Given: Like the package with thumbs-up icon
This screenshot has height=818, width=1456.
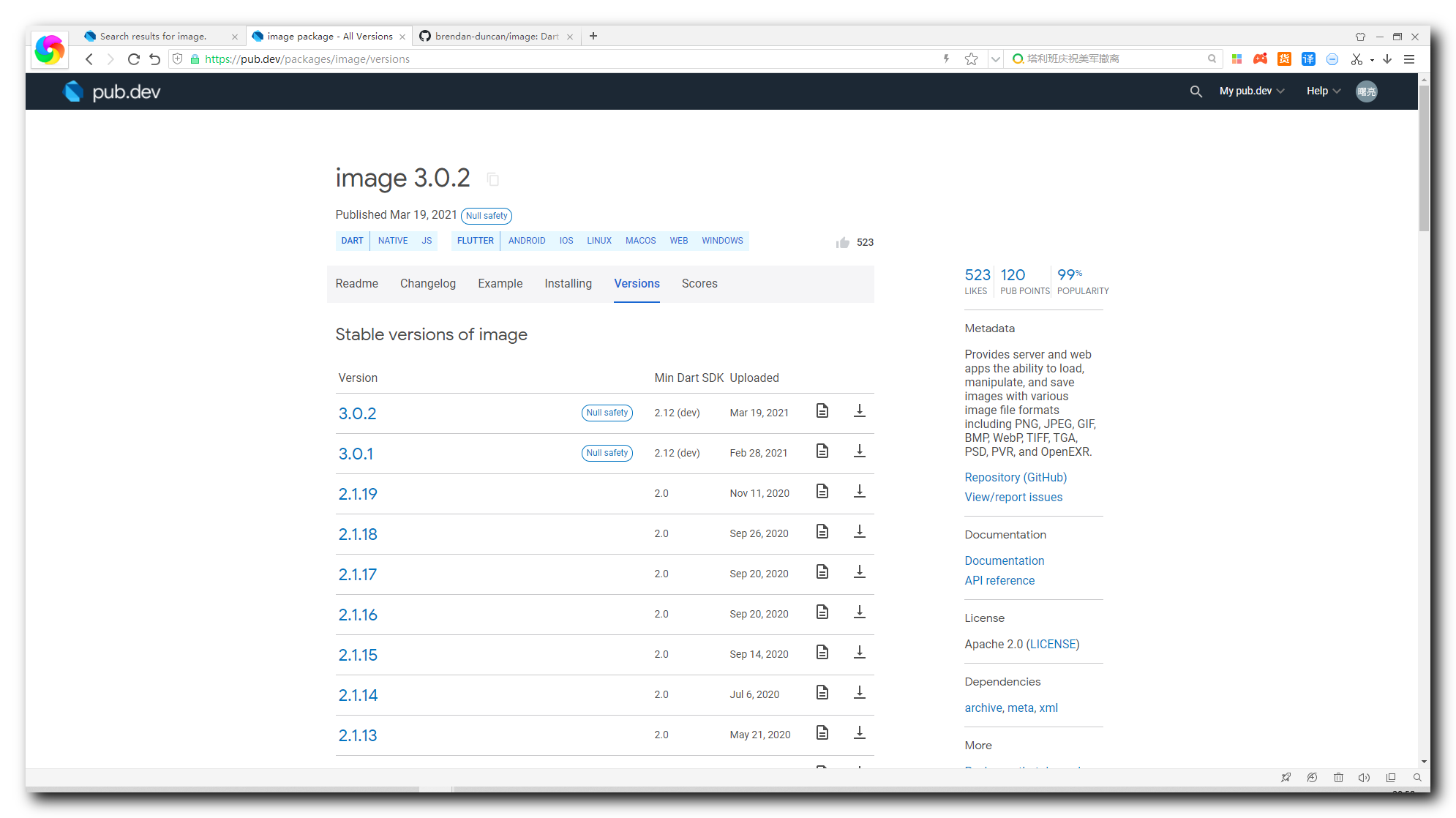Looking at the screenshot, I should (x=843, y=242).
